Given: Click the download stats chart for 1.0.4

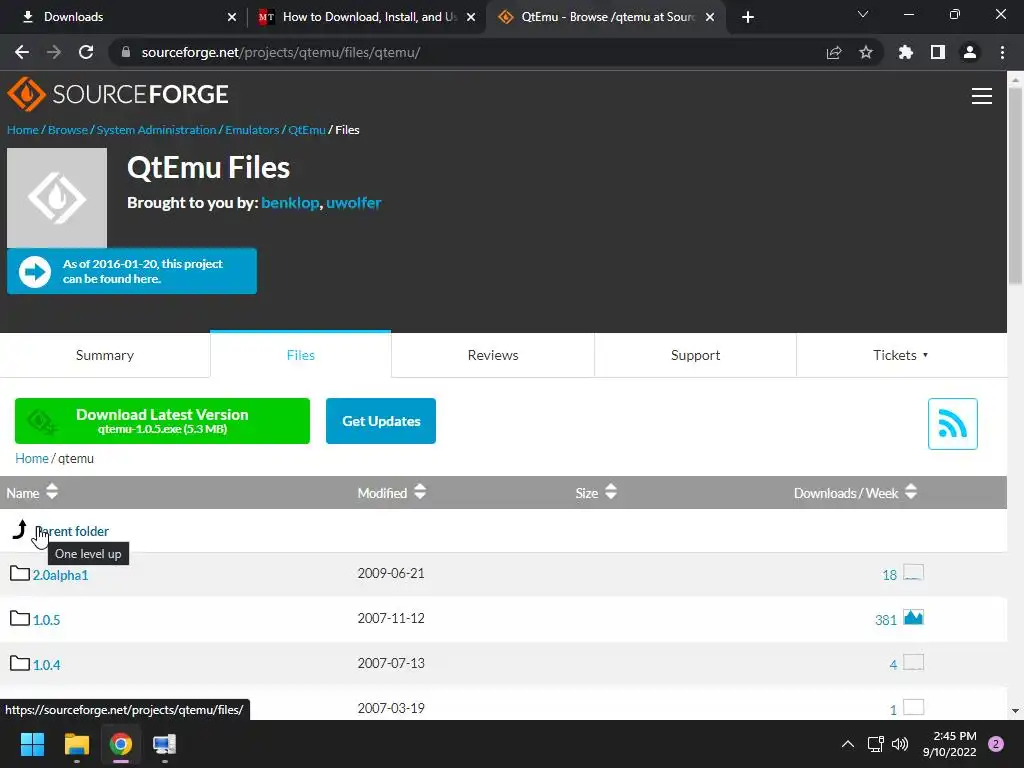Looking at the screenshot, I should click(x=913, y=662).
